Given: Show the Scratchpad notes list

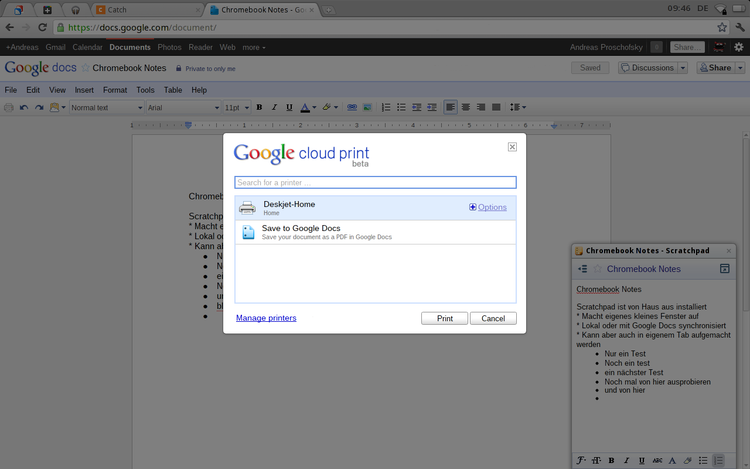Looking at the screenshot, I should (x=582, y=269).
